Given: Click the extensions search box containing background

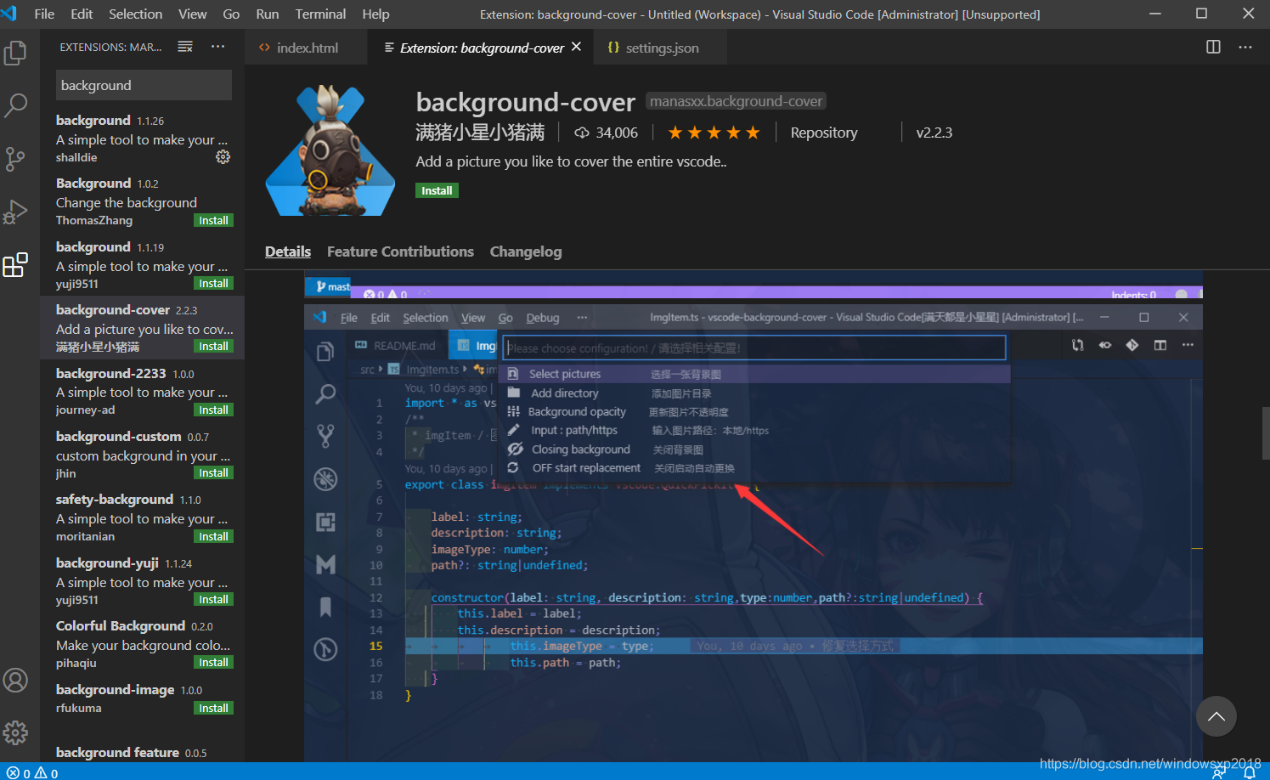Looking at the screenshot, I should [143, 85].
